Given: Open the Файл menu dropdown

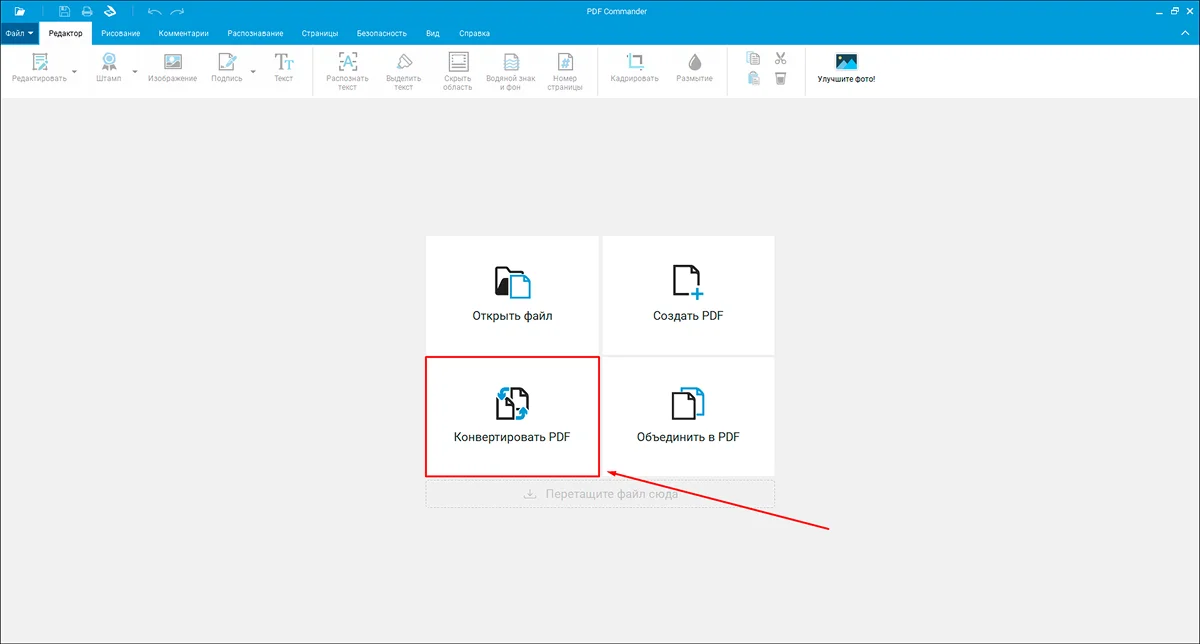Looking at the screenshot, I should pos(19,33).
